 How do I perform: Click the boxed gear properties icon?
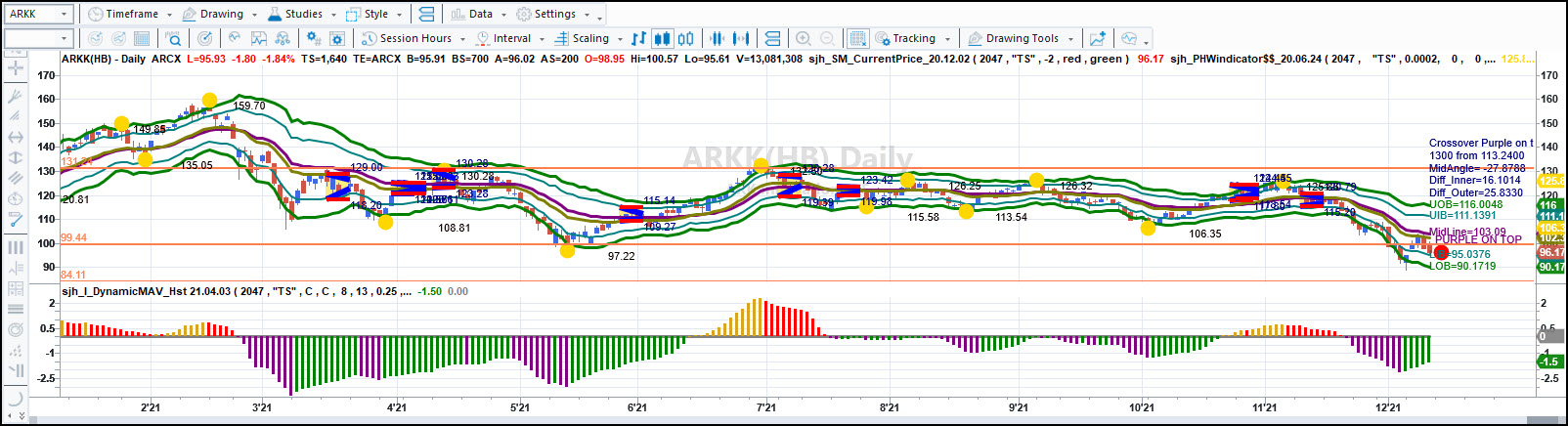337,38
